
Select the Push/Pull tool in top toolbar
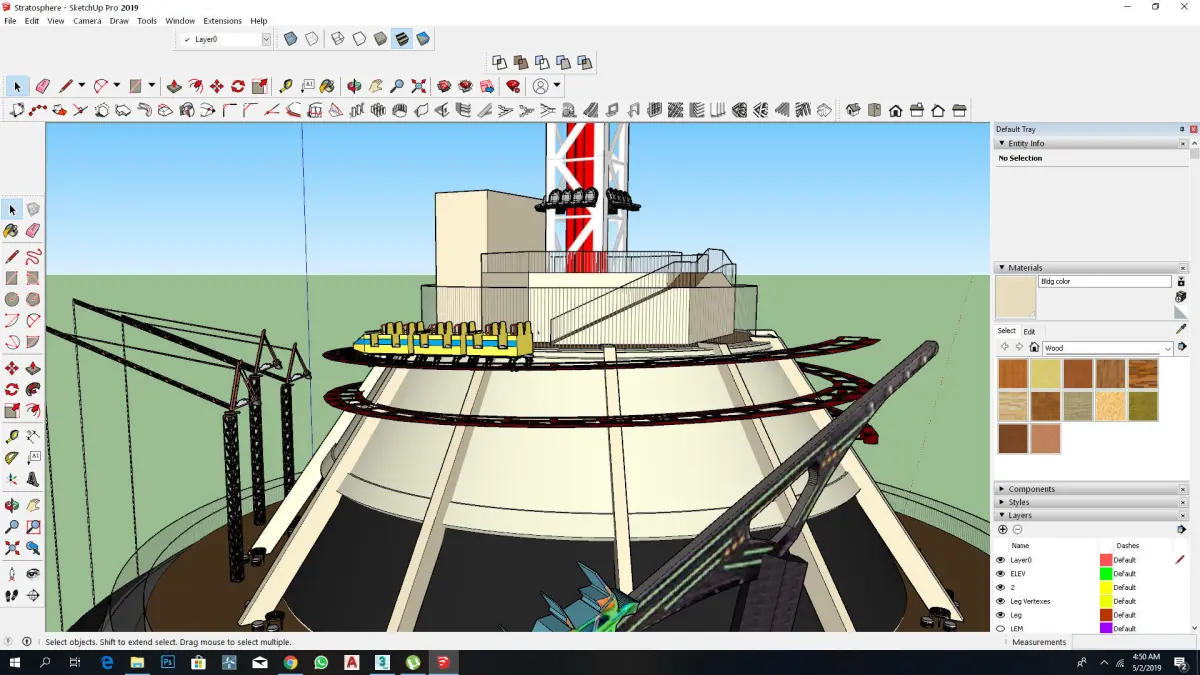[x=173, y=86]
